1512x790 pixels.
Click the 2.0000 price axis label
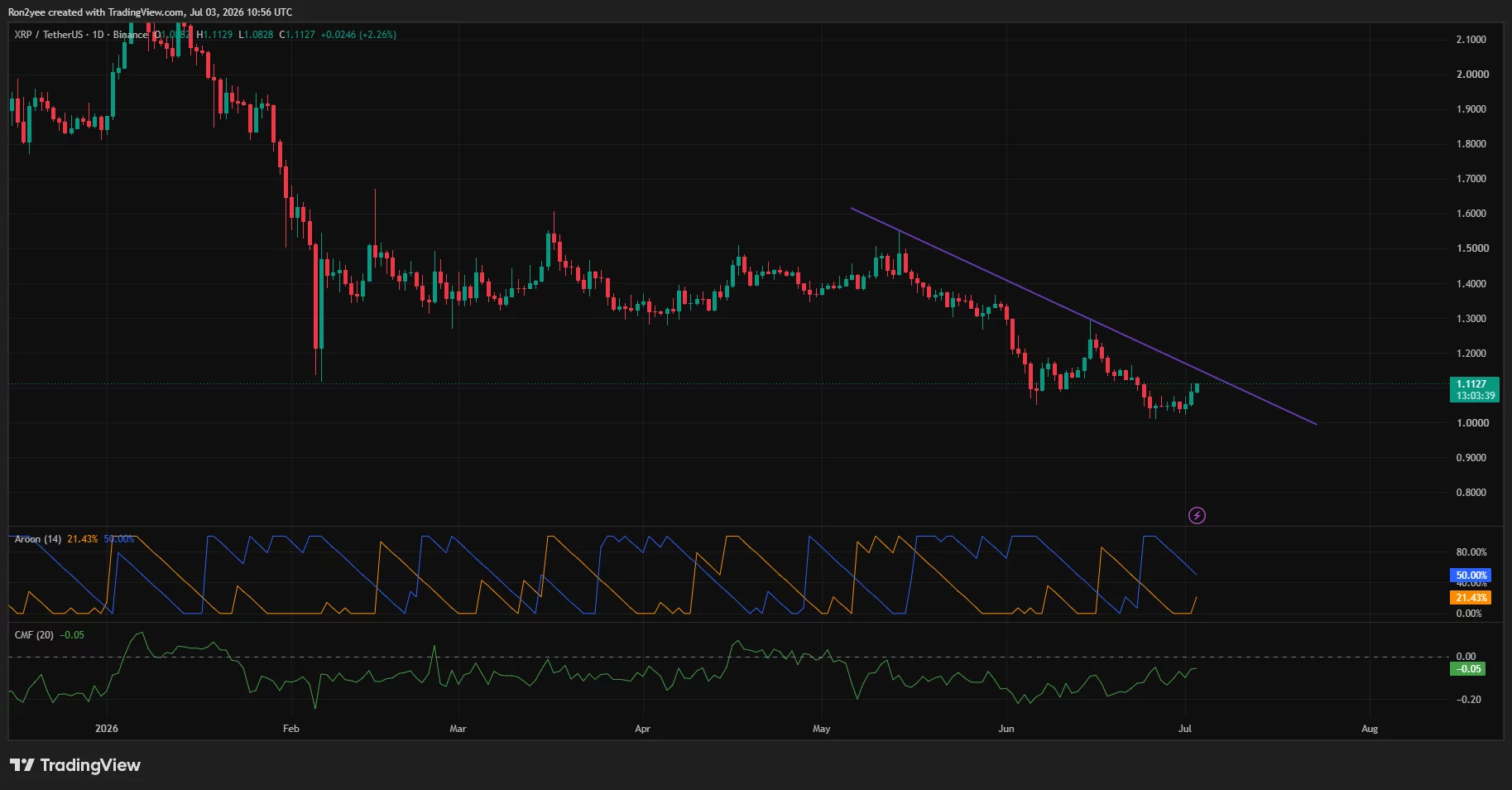(1472, 75)
